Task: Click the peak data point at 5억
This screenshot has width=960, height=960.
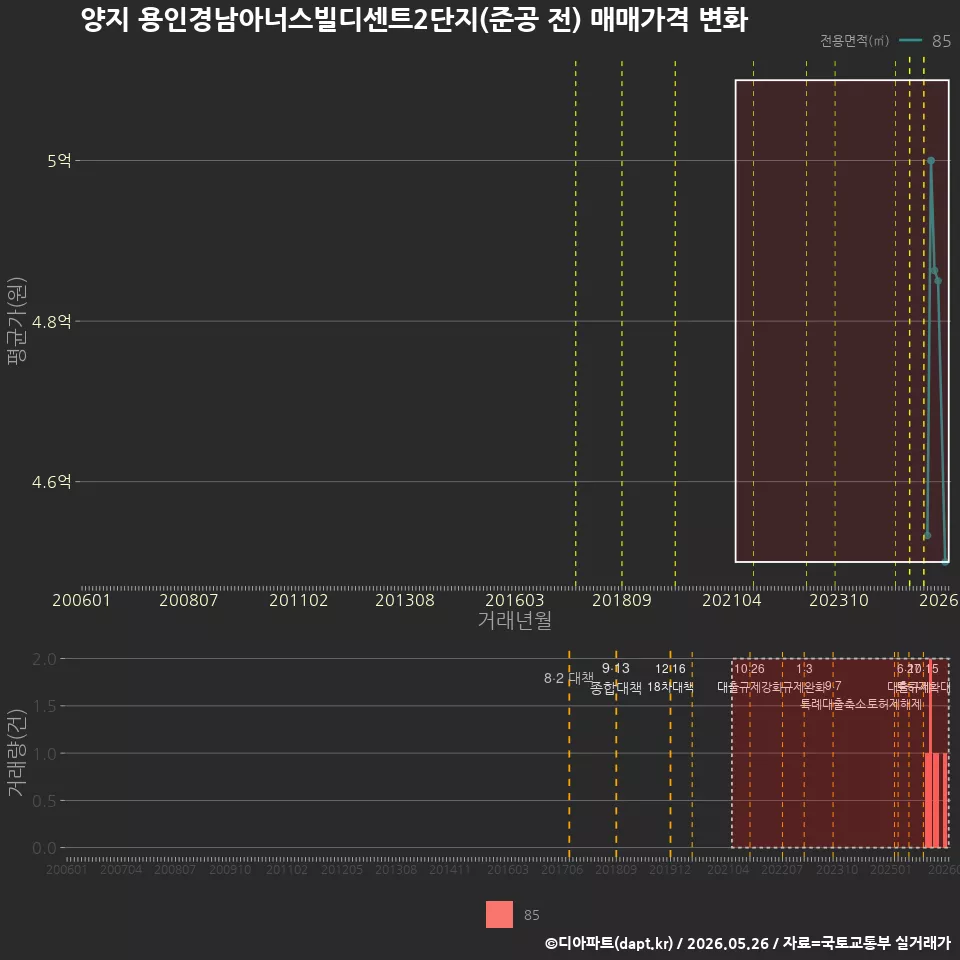Action: (931, 160)
